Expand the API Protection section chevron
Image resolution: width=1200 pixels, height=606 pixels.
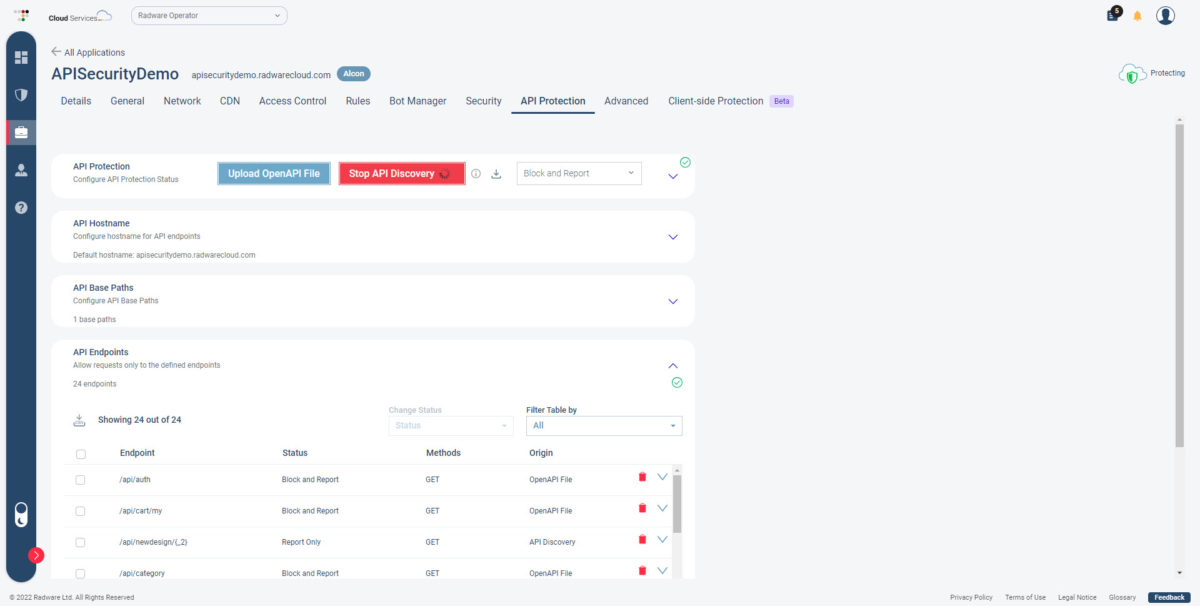(x=673, y=177)
